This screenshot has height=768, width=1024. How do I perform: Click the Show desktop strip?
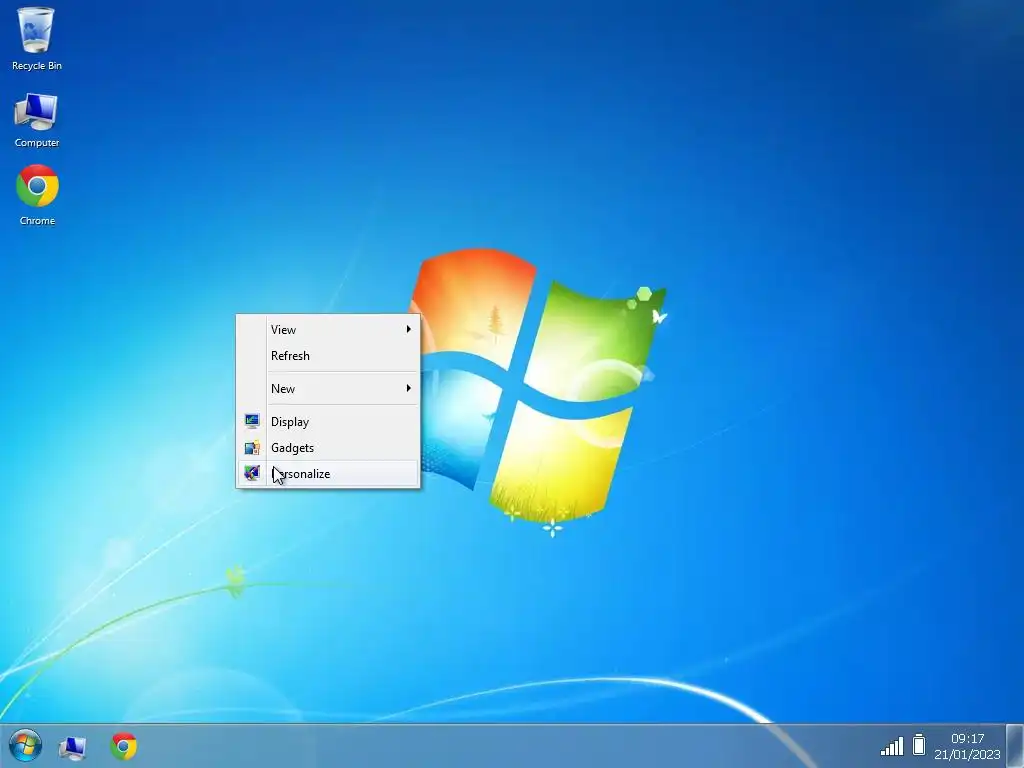pos(1015,746)
